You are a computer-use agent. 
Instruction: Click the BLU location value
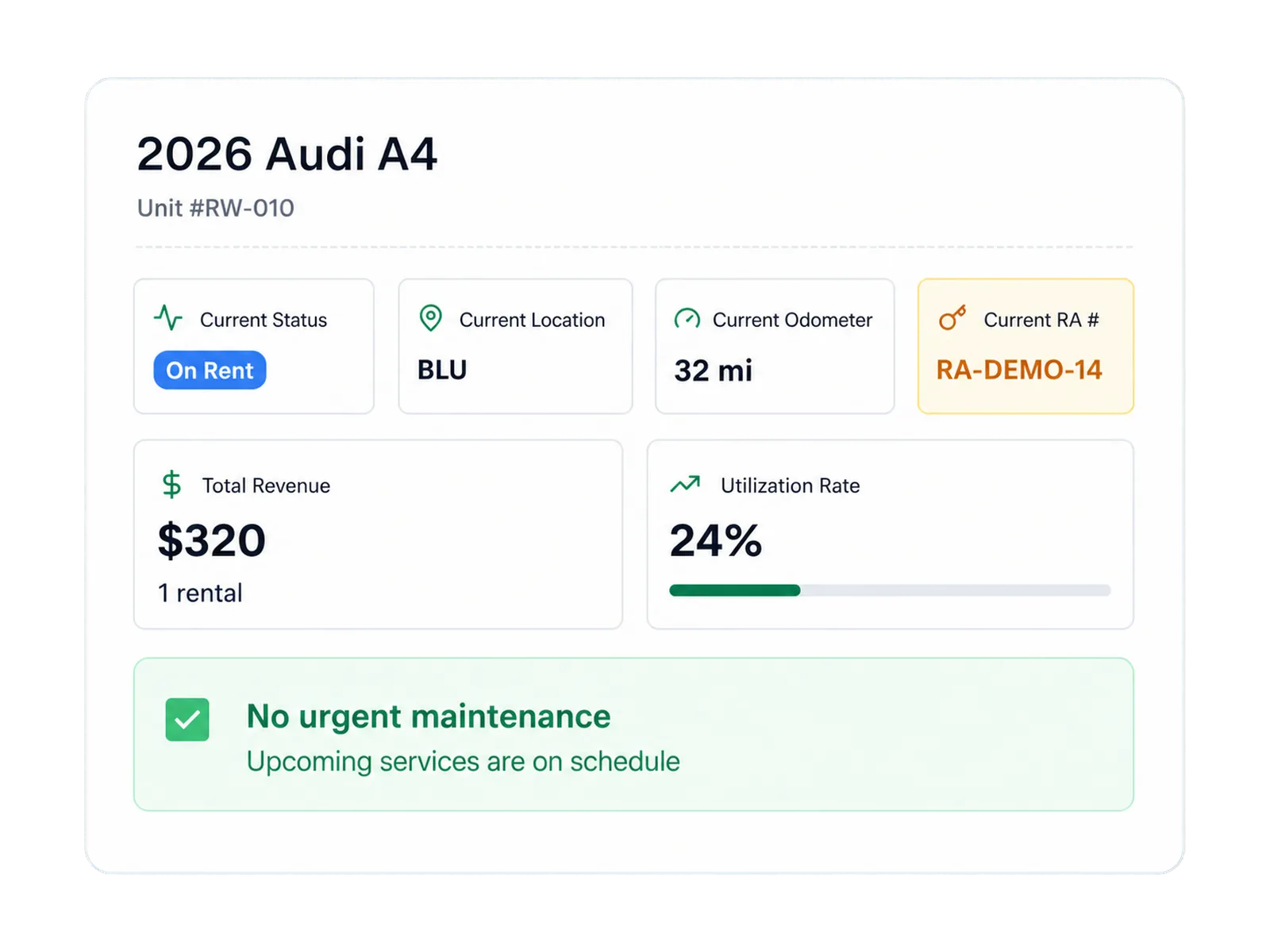tap(442, 370)
